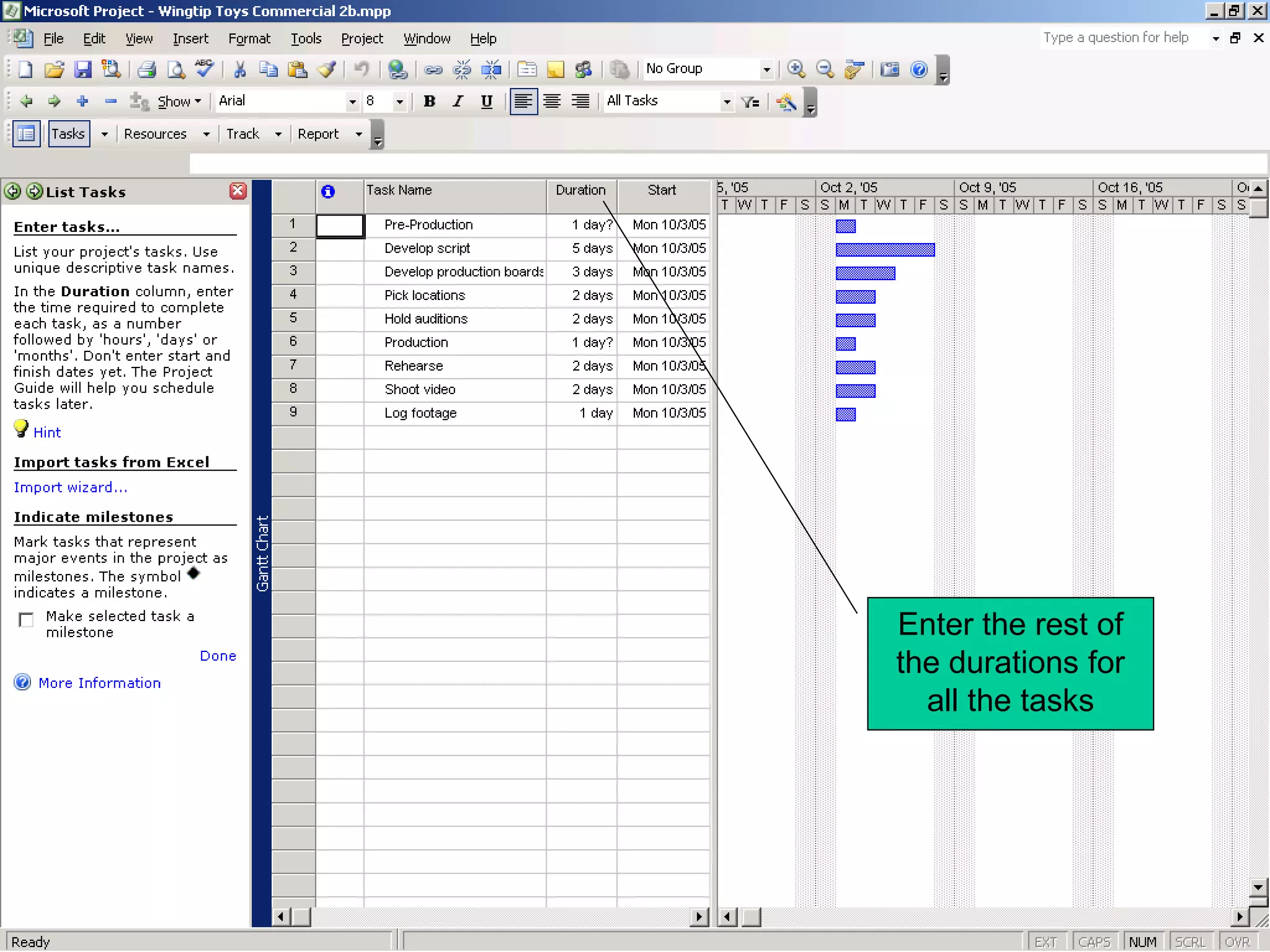Click the Copy icon
Image resolution: width=1270 pixels, height=952 pixels.
tap(269, 69)
